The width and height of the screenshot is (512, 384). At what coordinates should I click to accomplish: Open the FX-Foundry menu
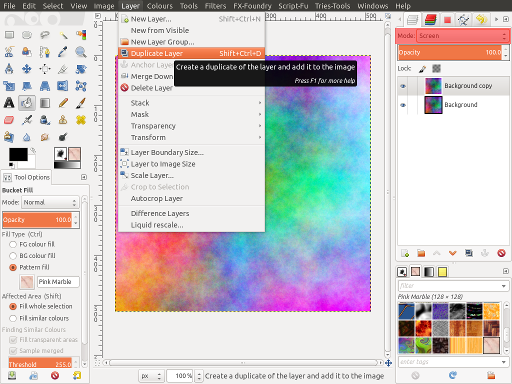(252, 6)
